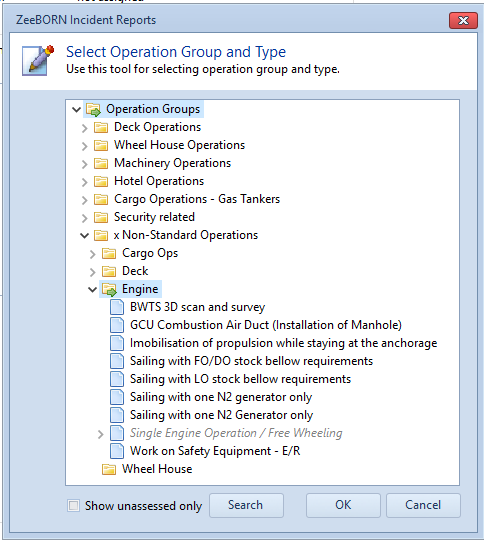The height and width of the screenshot is (542, 484).
Task: Click the Engine open folder icon
Action: click(110, 289)
